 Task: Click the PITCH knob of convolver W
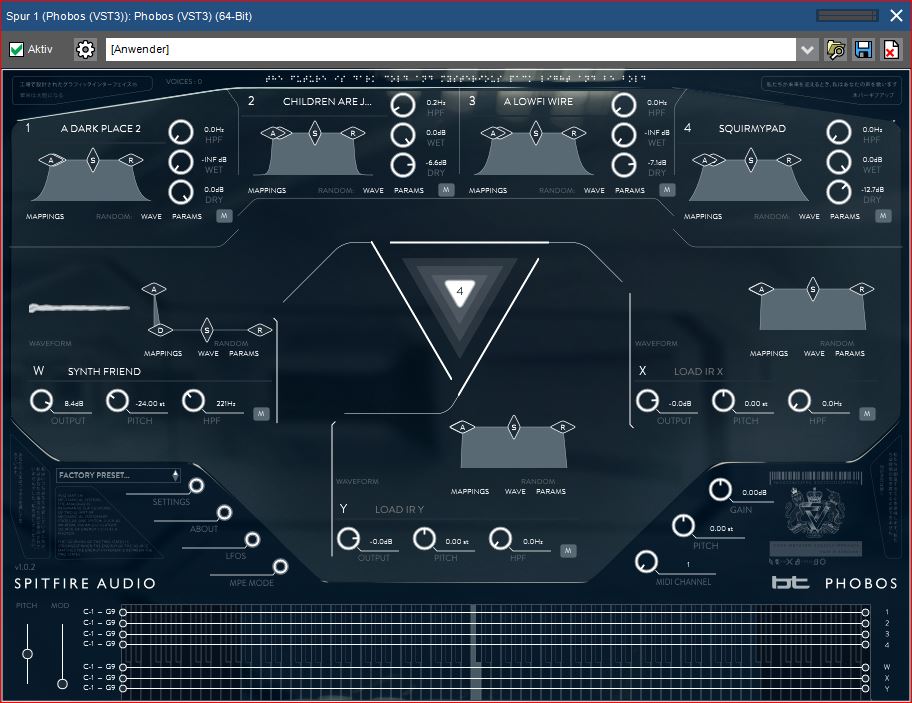[117, 401]
